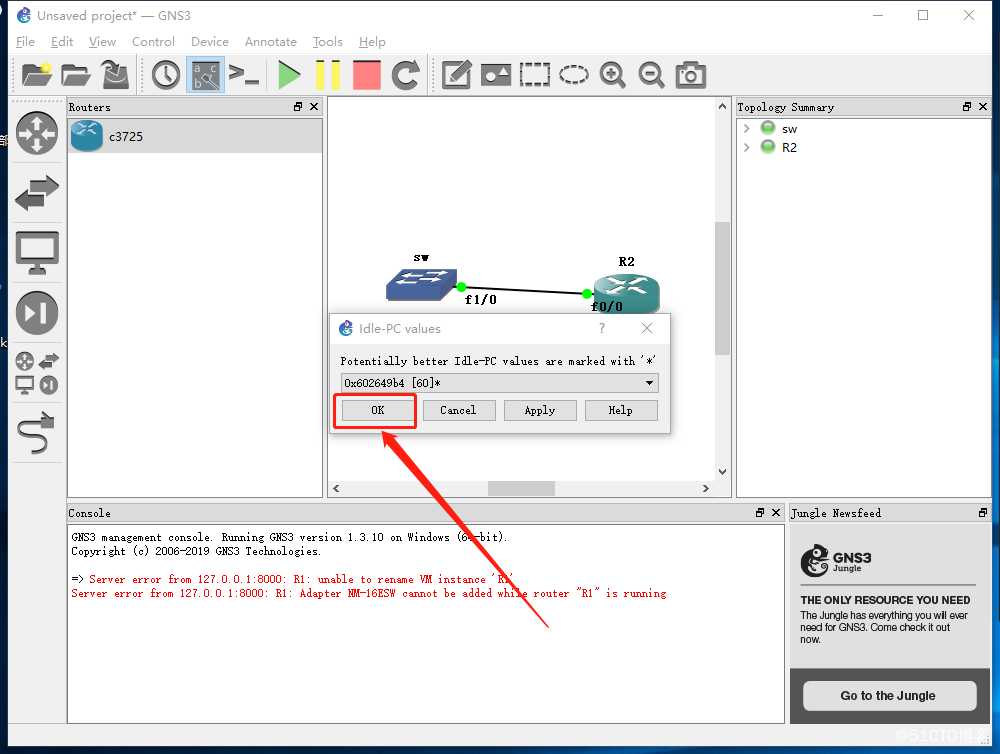Viewport: 1000px width, 754px height.
Task: Click the canvas vertical scrollbar thumb
Action: [722, 288]
